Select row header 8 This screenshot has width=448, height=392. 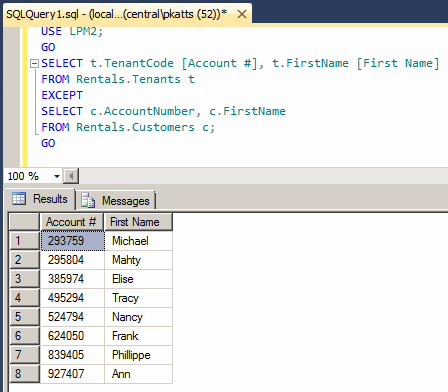[24, 374]
